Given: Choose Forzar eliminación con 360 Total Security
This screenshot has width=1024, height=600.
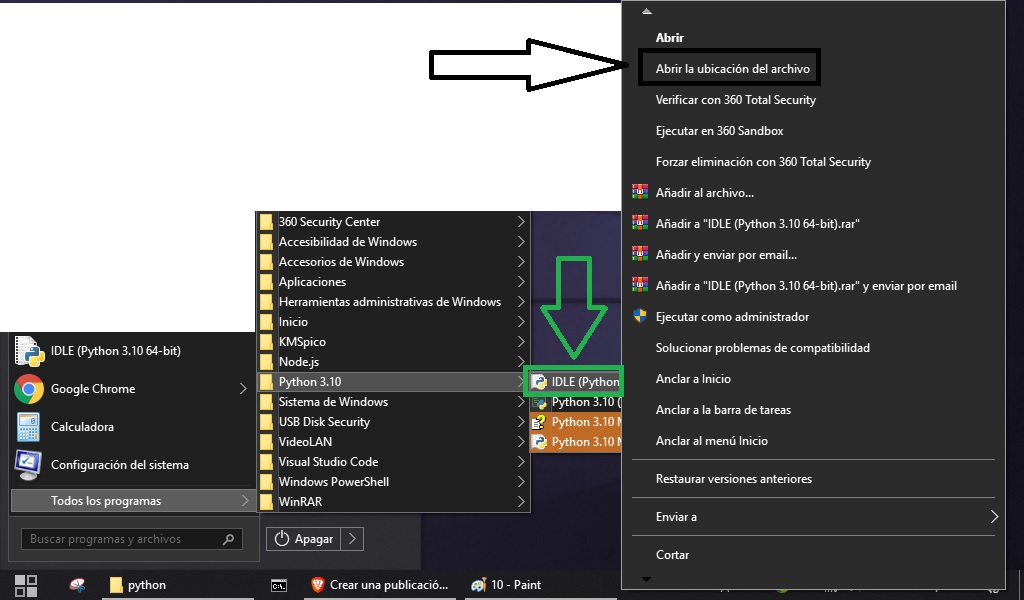Looking at the screenshot, I should [813, 162].
